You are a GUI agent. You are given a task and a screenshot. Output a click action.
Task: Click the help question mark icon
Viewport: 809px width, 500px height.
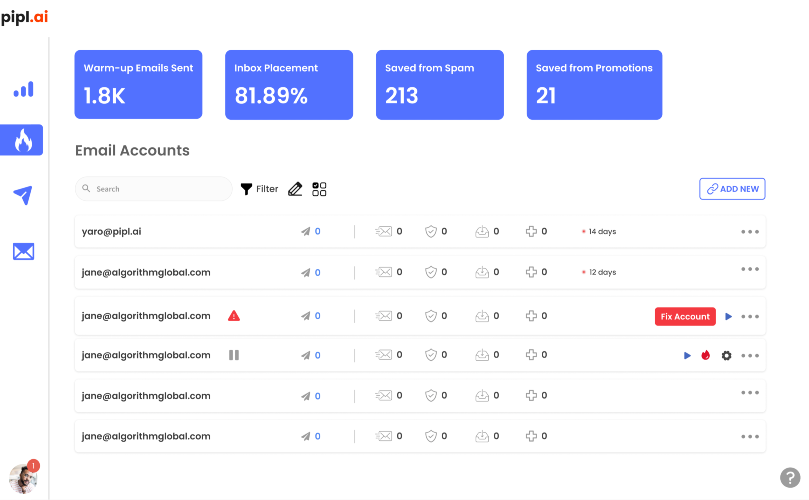[x=790, y=477]
